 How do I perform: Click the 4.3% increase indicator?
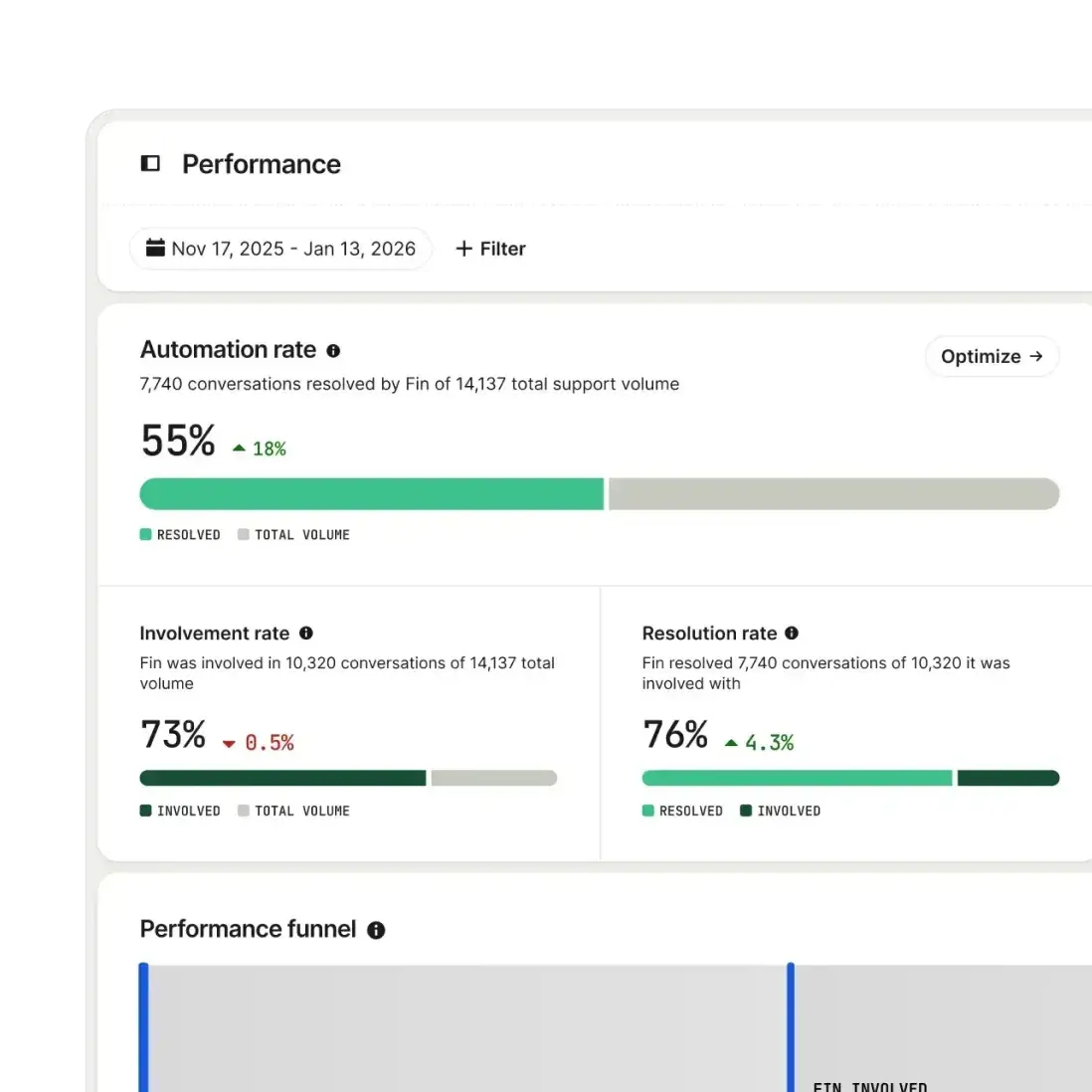point(759,743)
